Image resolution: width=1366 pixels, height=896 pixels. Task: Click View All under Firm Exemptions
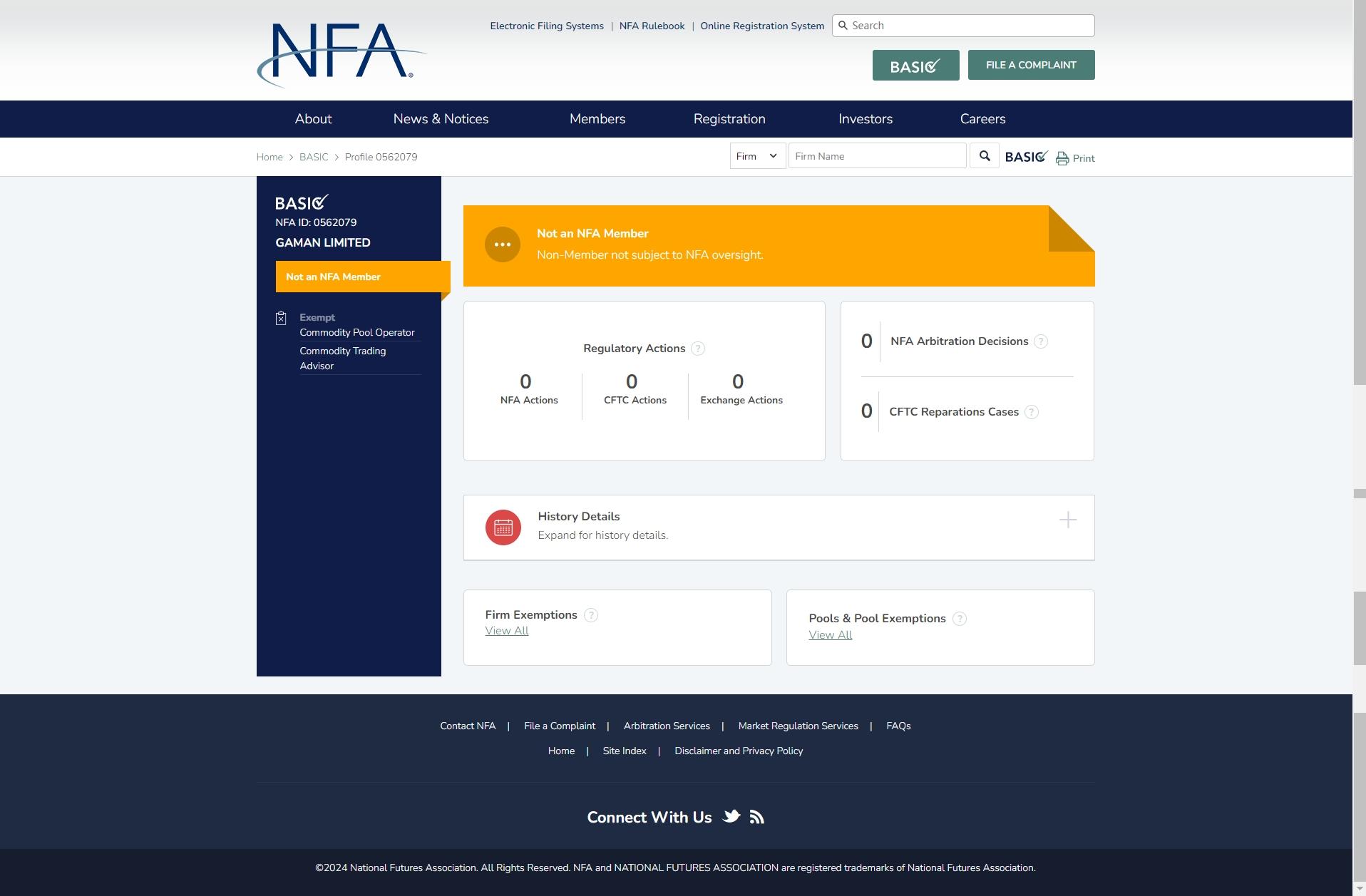point(507,631)
